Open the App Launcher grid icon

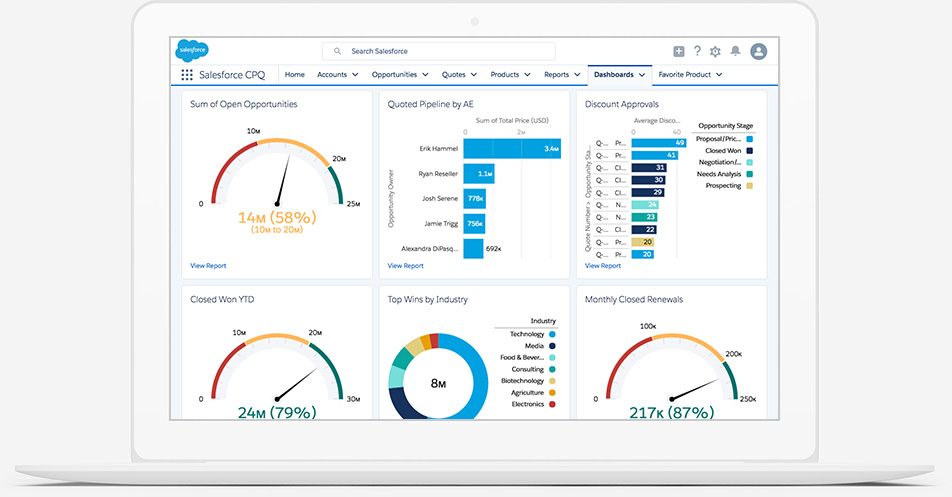pos(187,75)
